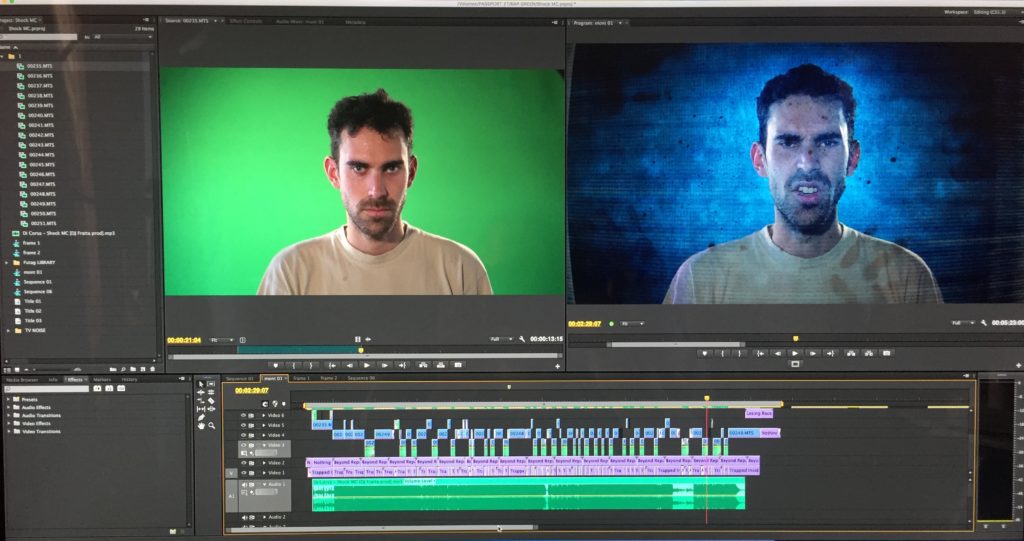Mute Audio 2 track speaker icon
The width and height of the screenshot is (1024, 541).
(245, 517)
